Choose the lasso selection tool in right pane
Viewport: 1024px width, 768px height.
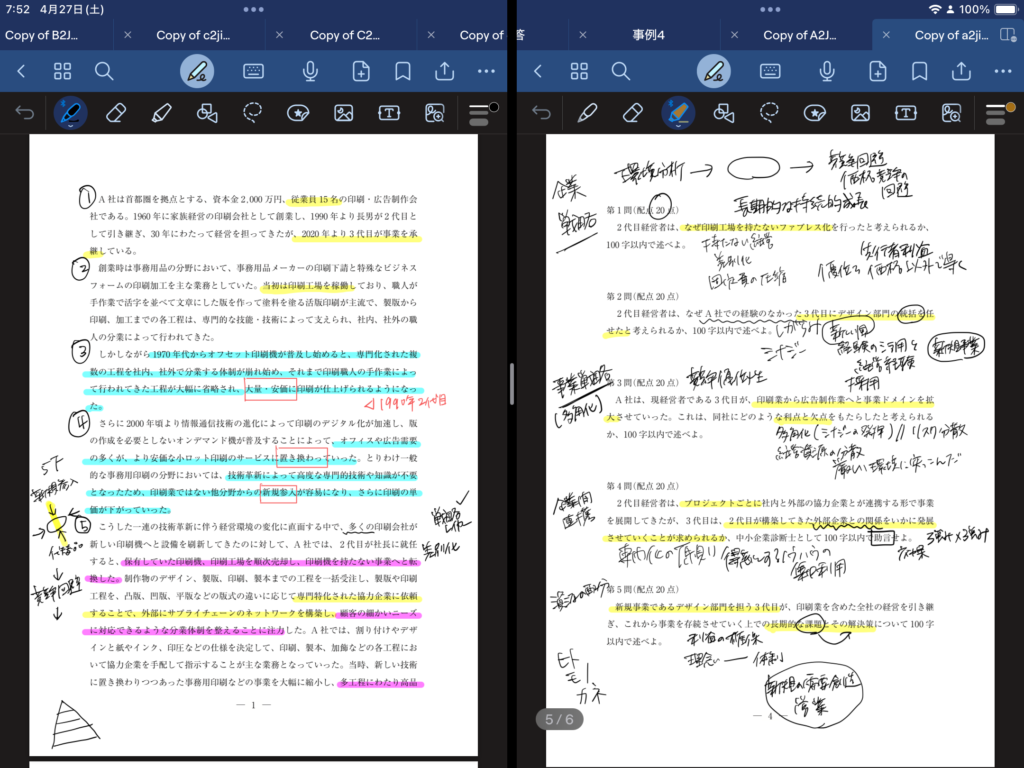[x=769, y=113]
